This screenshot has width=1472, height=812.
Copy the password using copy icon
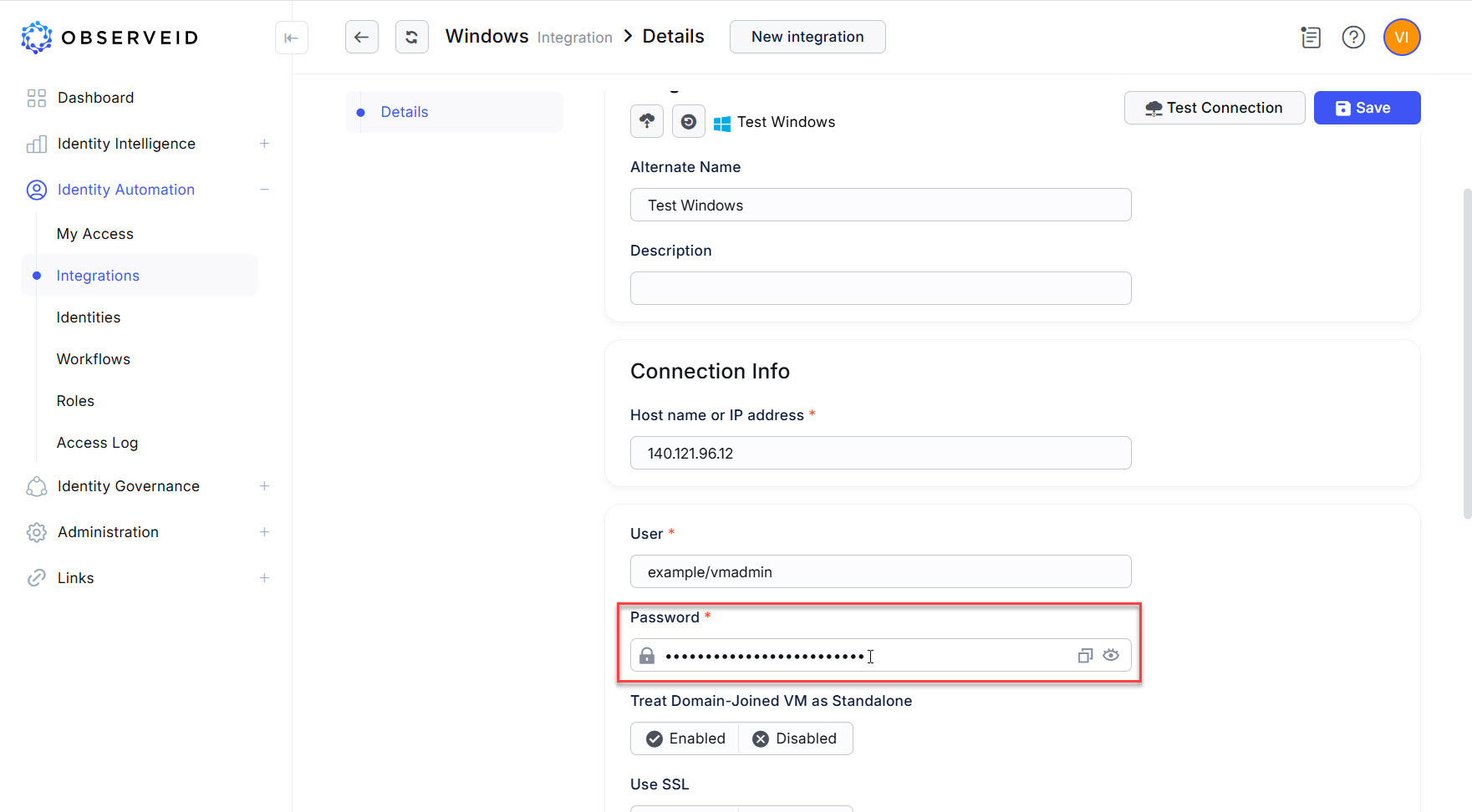(x=1085, y=656)
